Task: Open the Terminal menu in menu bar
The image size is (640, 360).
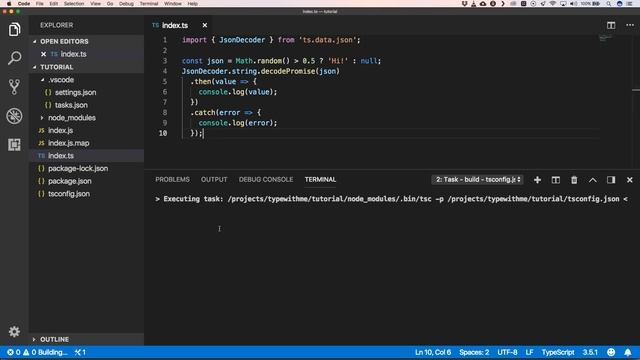Action: (149, 4)
